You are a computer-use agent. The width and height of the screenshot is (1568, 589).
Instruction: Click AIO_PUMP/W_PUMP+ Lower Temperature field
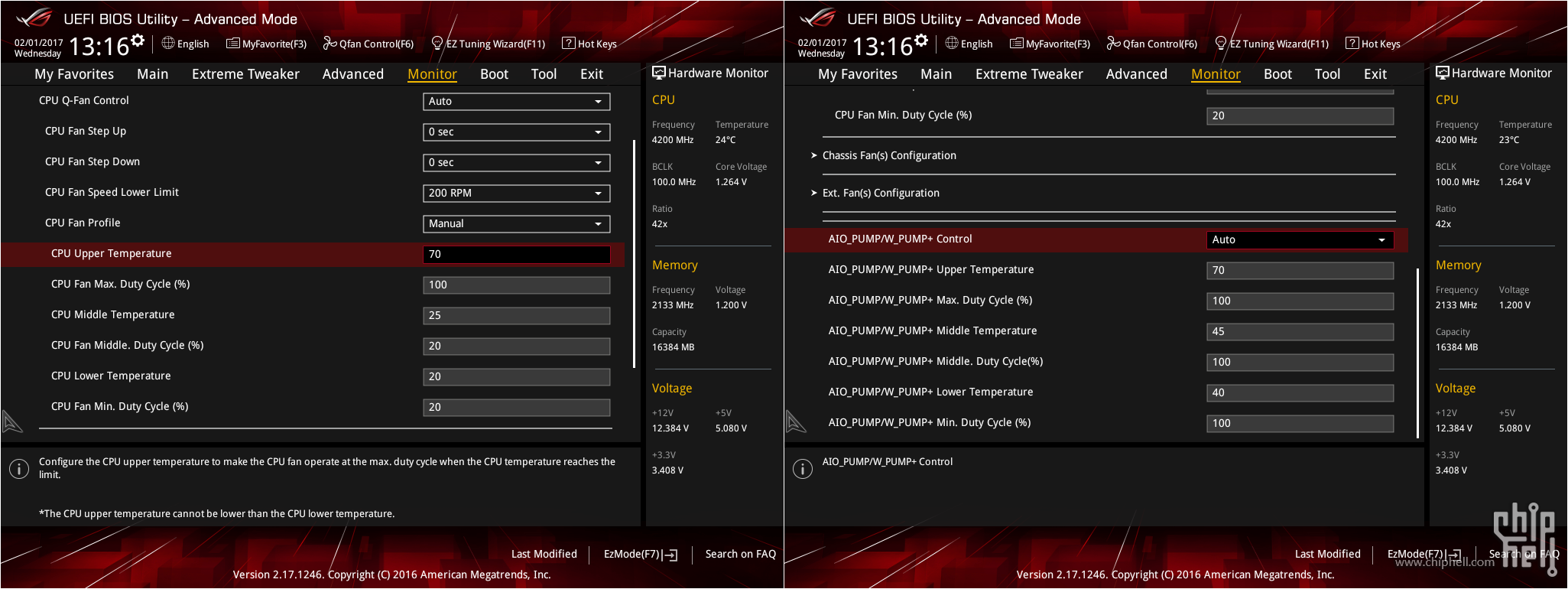pyautogui.click(x=1300, y=392)
